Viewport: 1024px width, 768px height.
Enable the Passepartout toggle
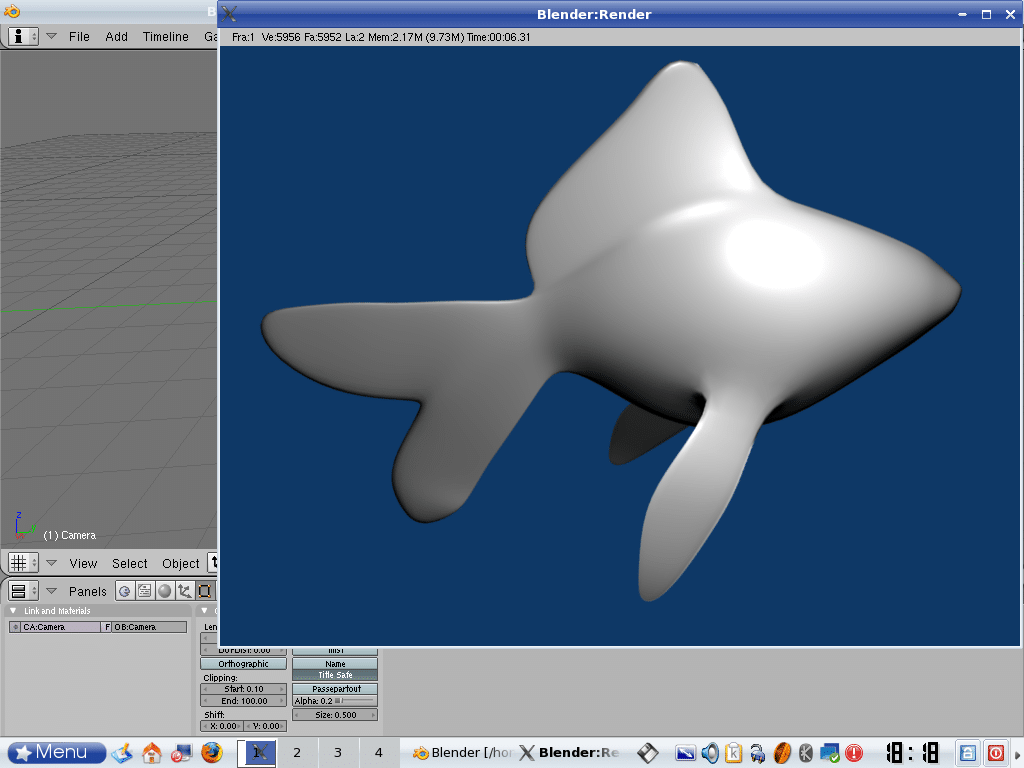click(x=335, y=689)
